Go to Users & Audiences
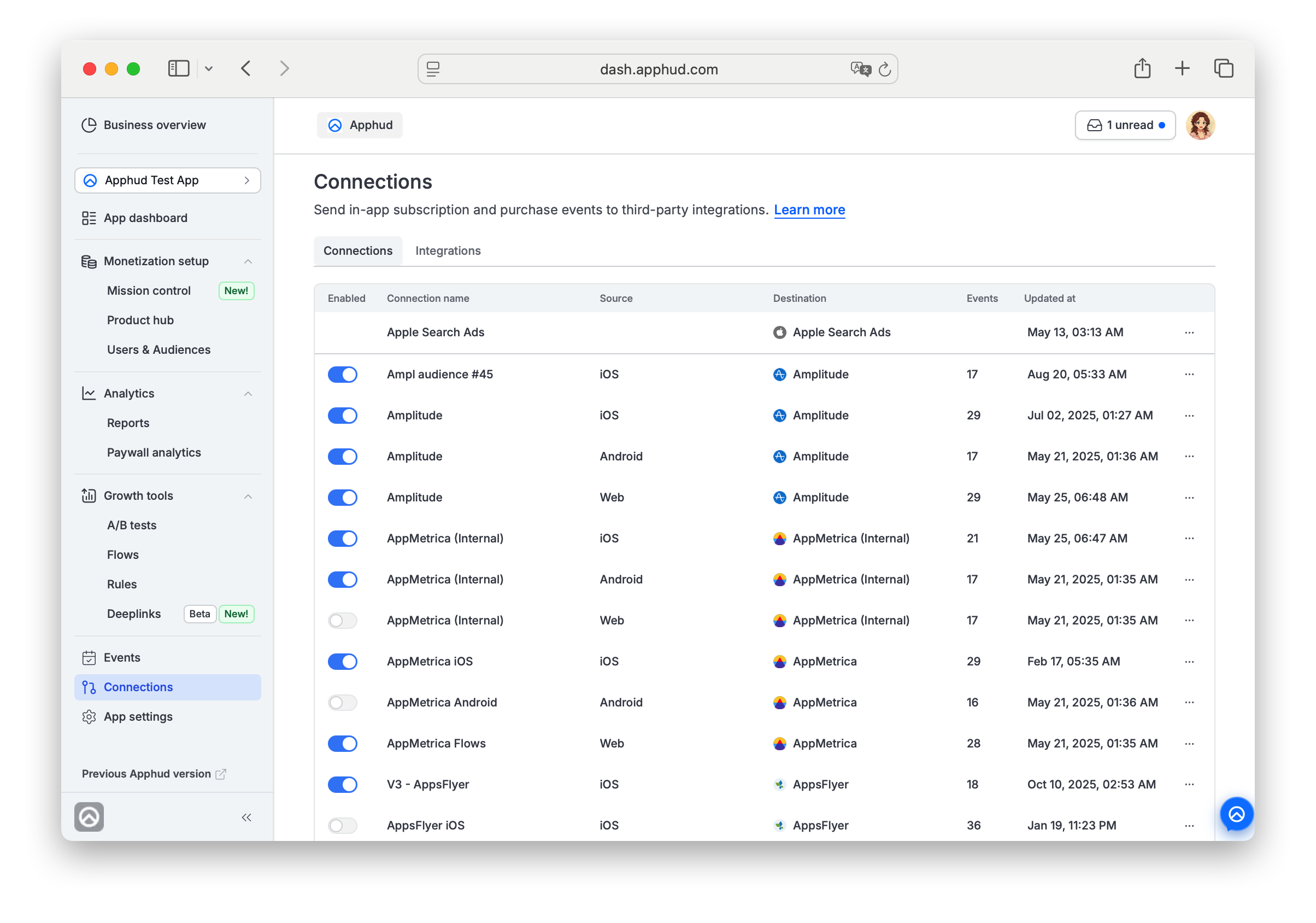This screenshot has height=923, width=1316. pos(158,350)
